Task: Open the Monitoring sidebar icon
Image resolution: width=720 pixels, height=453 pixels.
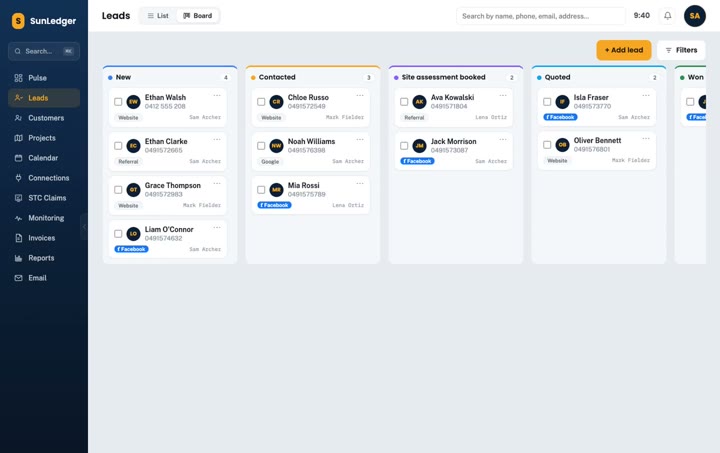Action: [18, 218]
